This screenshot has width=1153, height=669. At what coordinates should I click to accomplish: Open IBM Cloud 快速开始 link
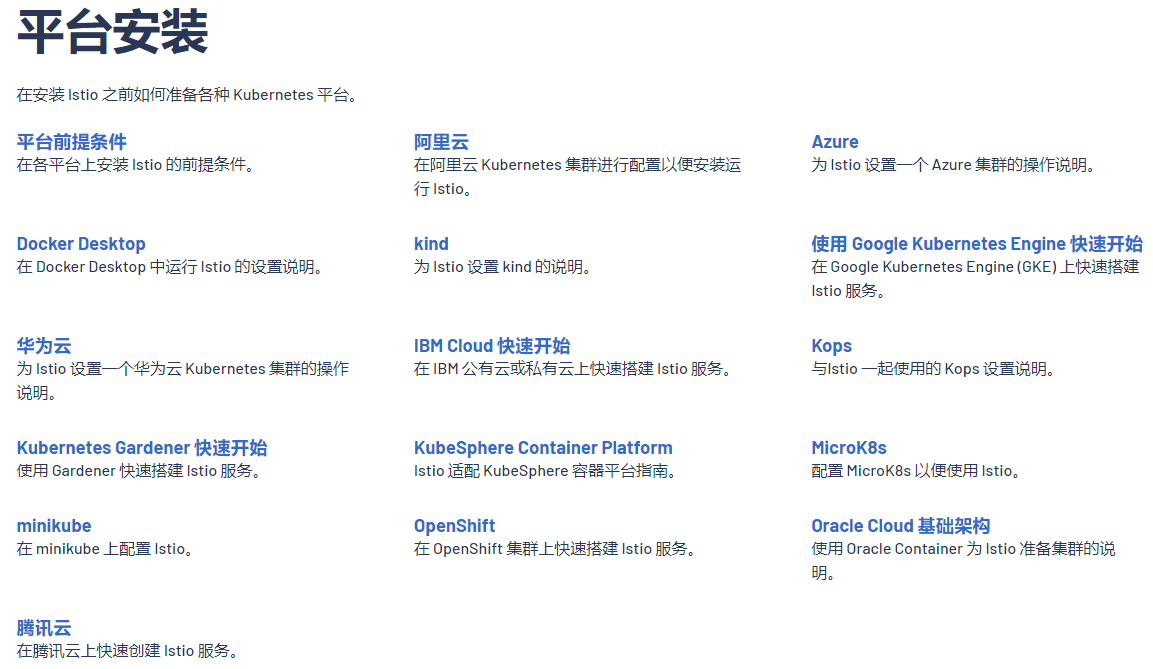(492, 346)
